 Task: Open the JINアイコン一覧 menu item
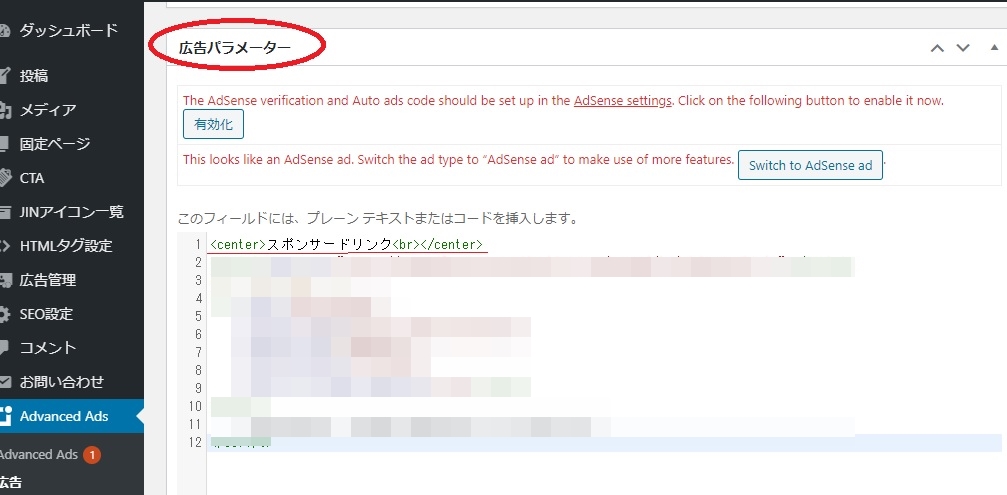(71, 212)
